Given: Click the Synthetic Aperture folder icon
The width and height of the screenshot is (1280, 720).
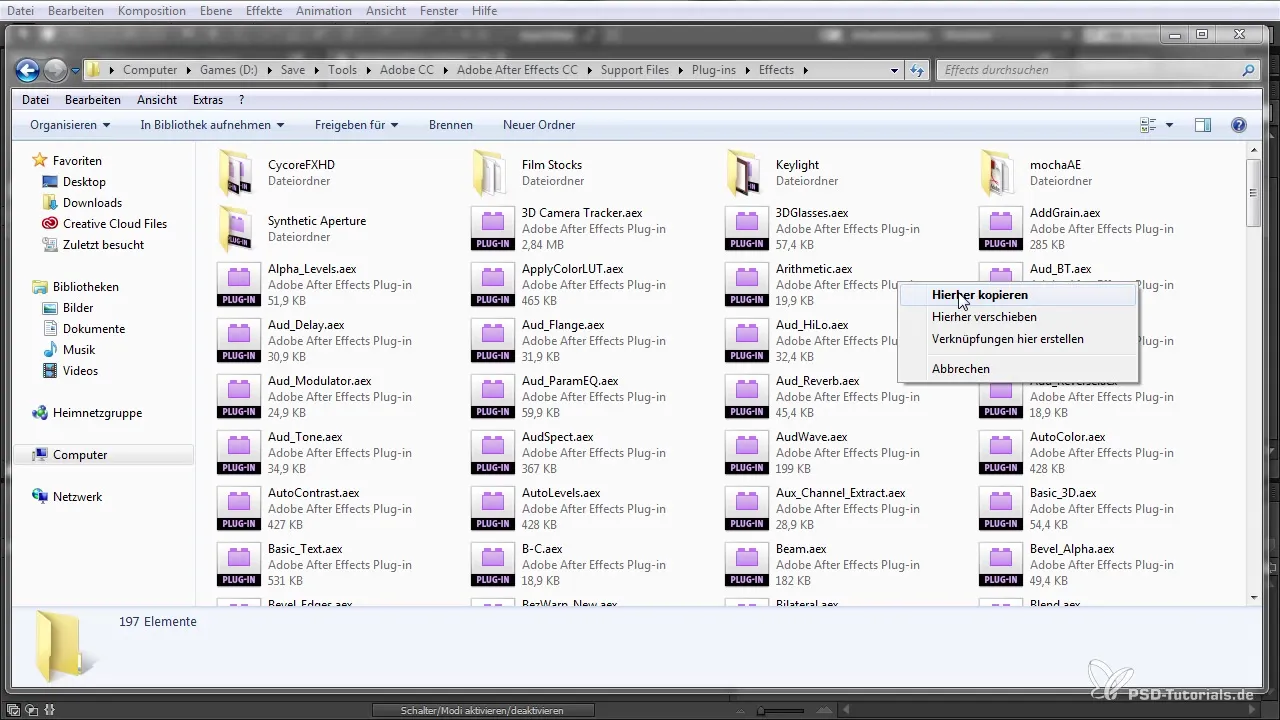Looking at the screenshot, I should (237, 229).
